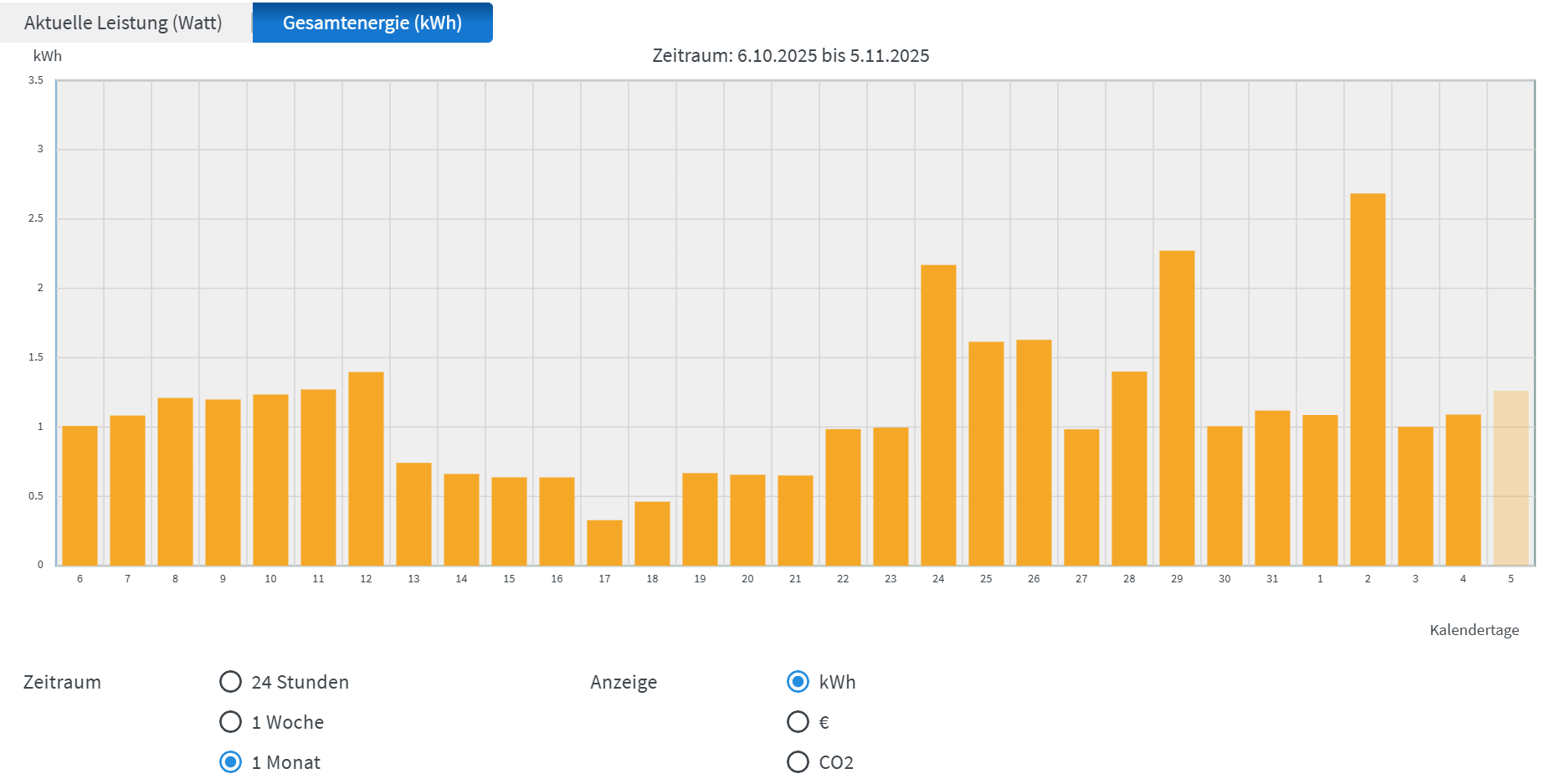Click the tallest bar for November 2

click(x=1368, y=380)
